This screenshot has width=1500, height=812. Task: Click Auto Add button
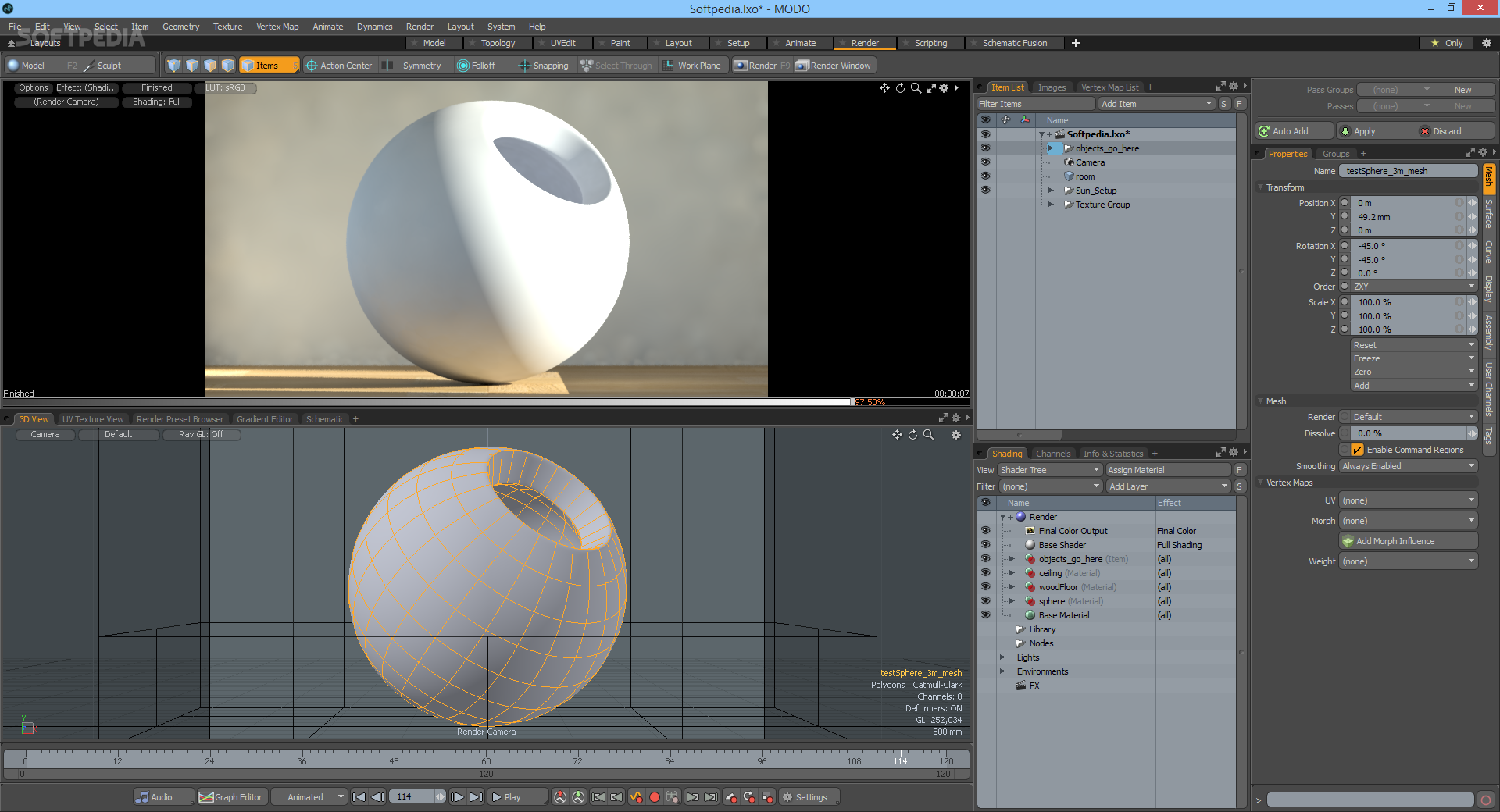[x=1295, y=131]
